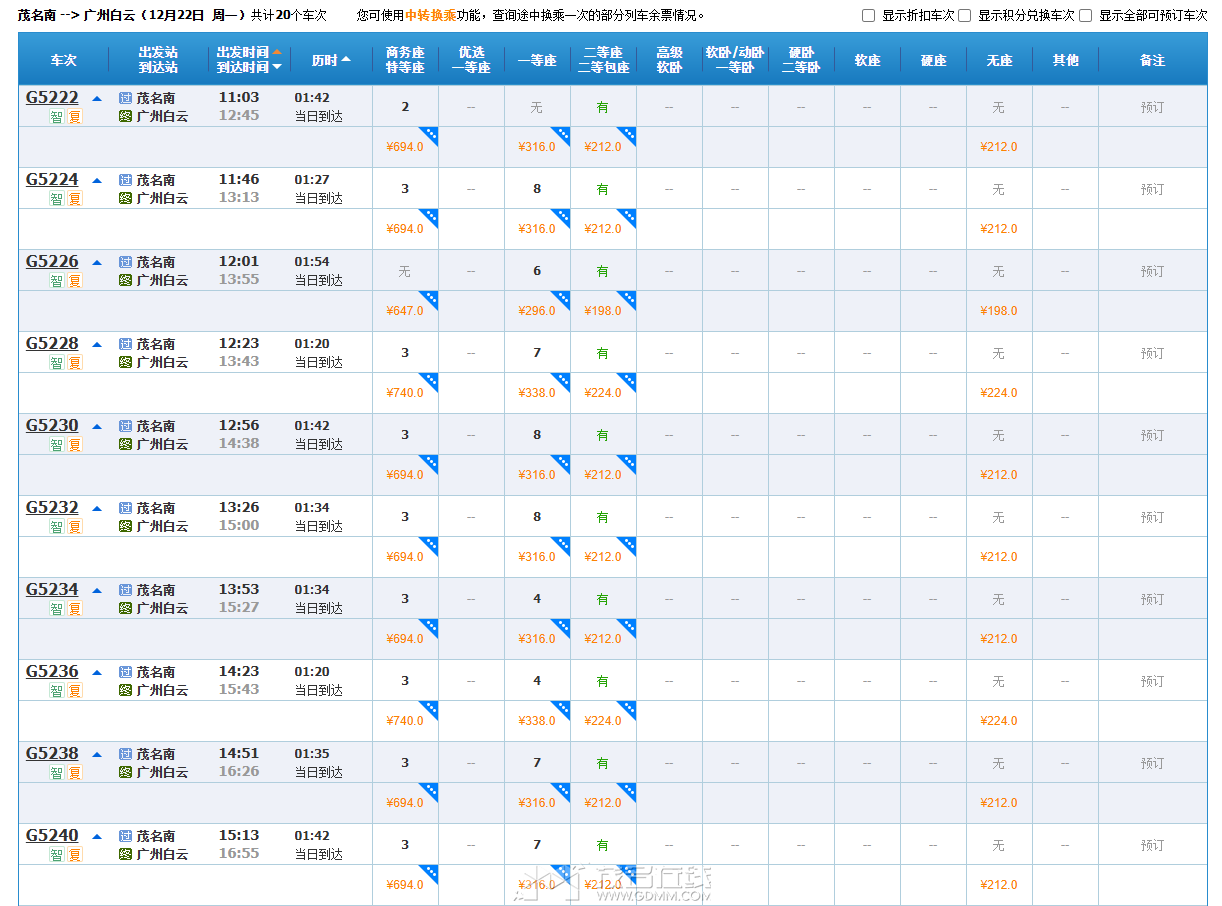Select G5228 一等座 availability count 7
Screen dimensions: 1222x906
pyautogui.click(x=537, y=353)
